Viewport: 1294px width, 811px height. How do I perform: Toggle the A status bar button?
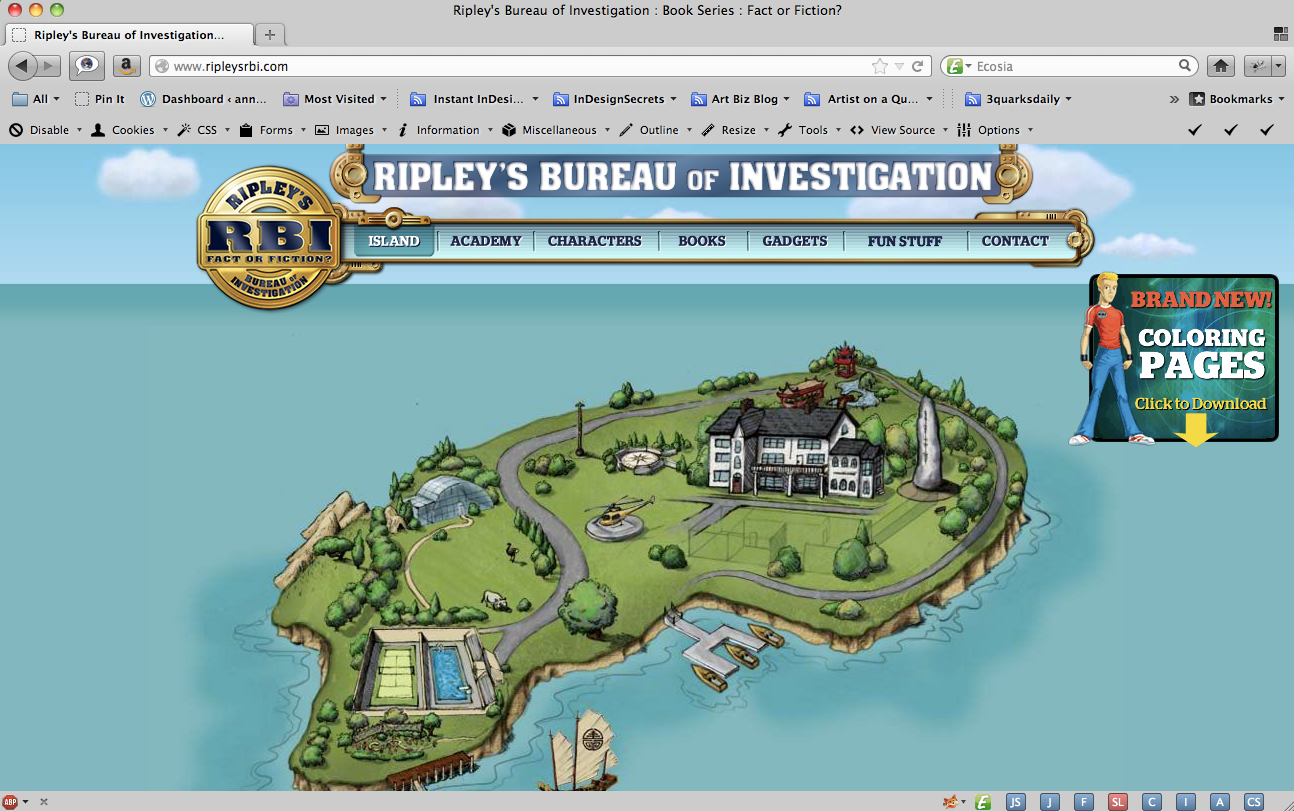(x=1219, y=802)
